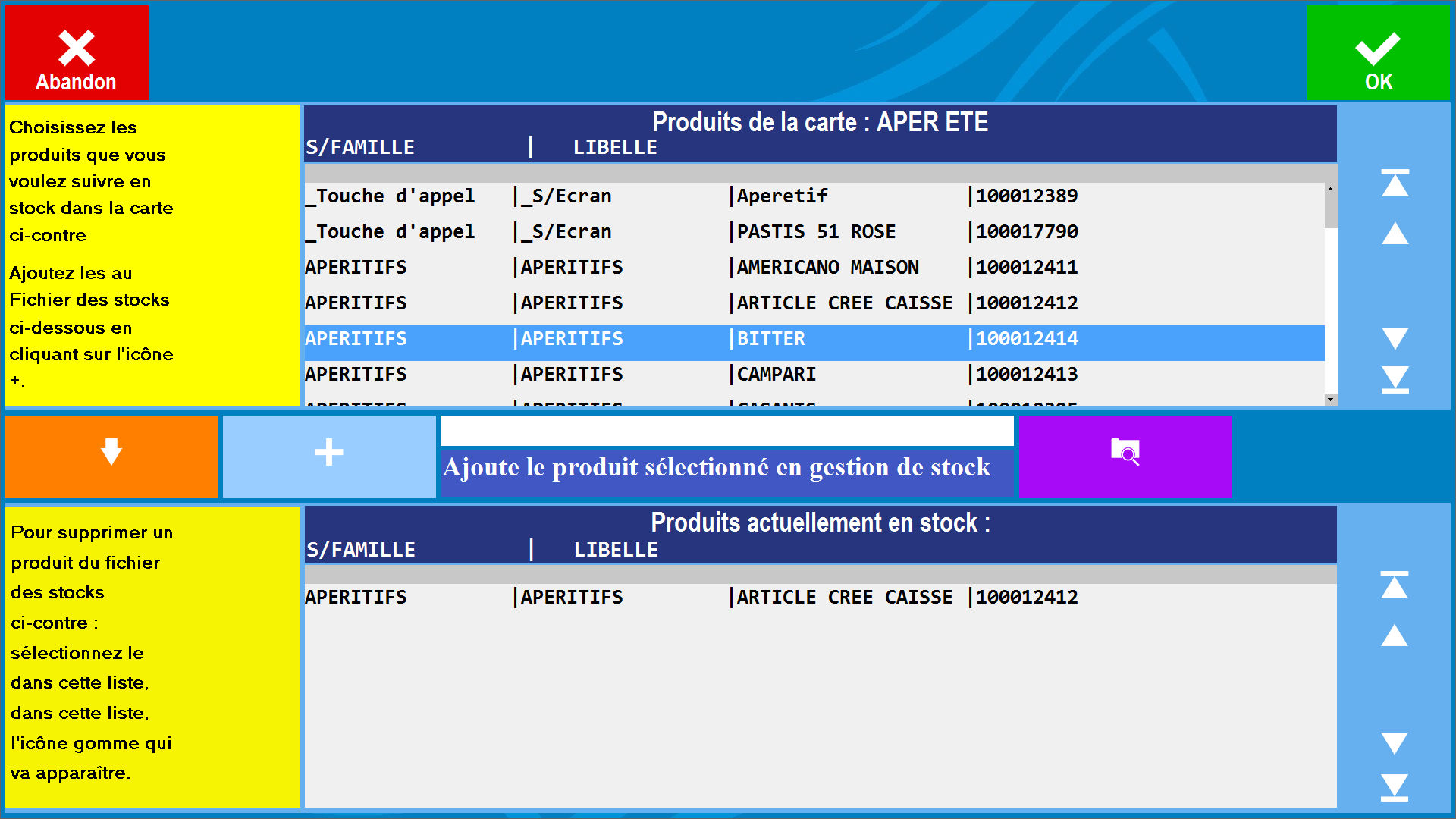Click the white search input field
This screenshot has width=1456, height=819.
pos(726,431)
